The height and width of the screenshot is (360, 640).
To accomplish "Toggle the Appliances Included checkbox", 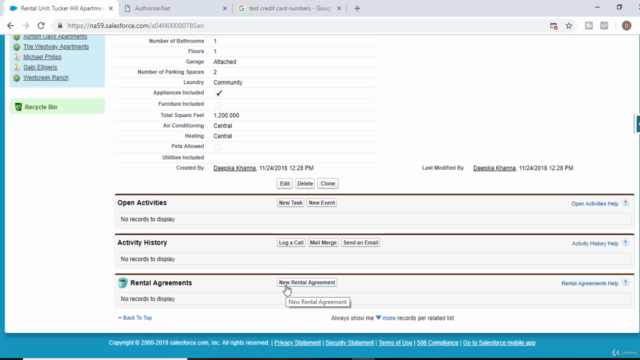I will click(x=219, y=93).
